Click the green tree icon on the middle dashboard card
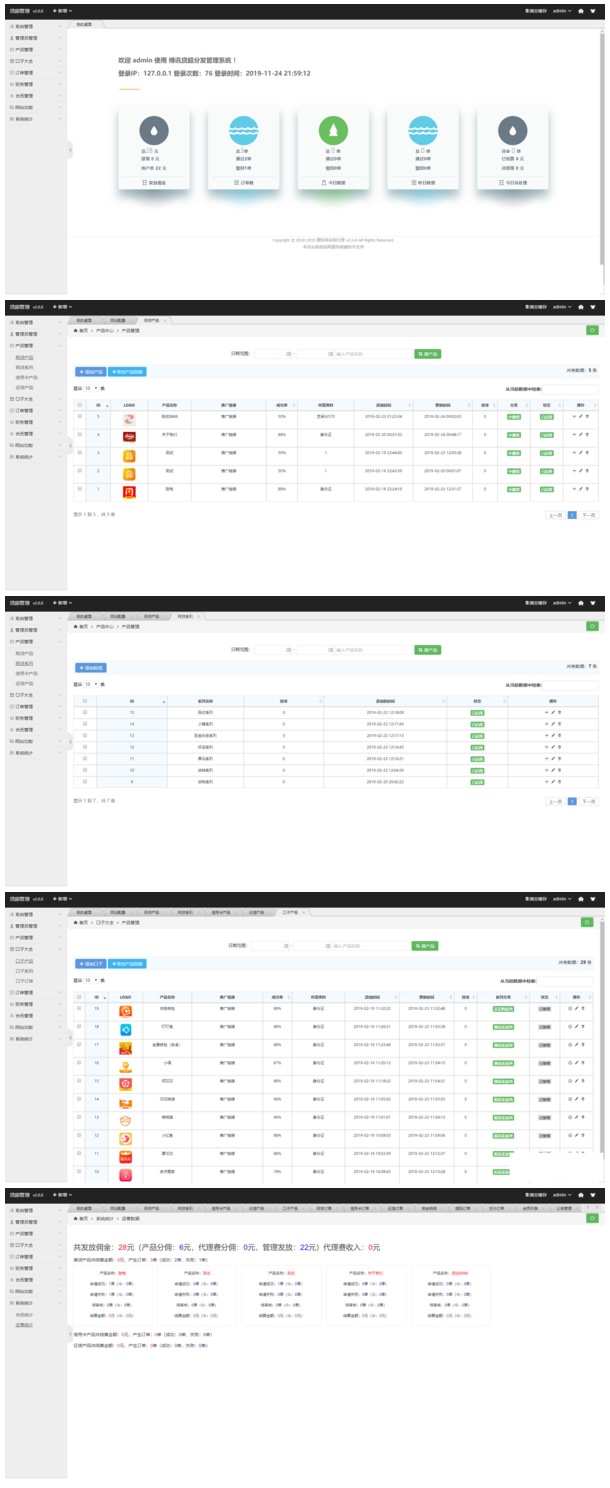This screenshot has height=1488, width=610. click(x=333, y=129)
